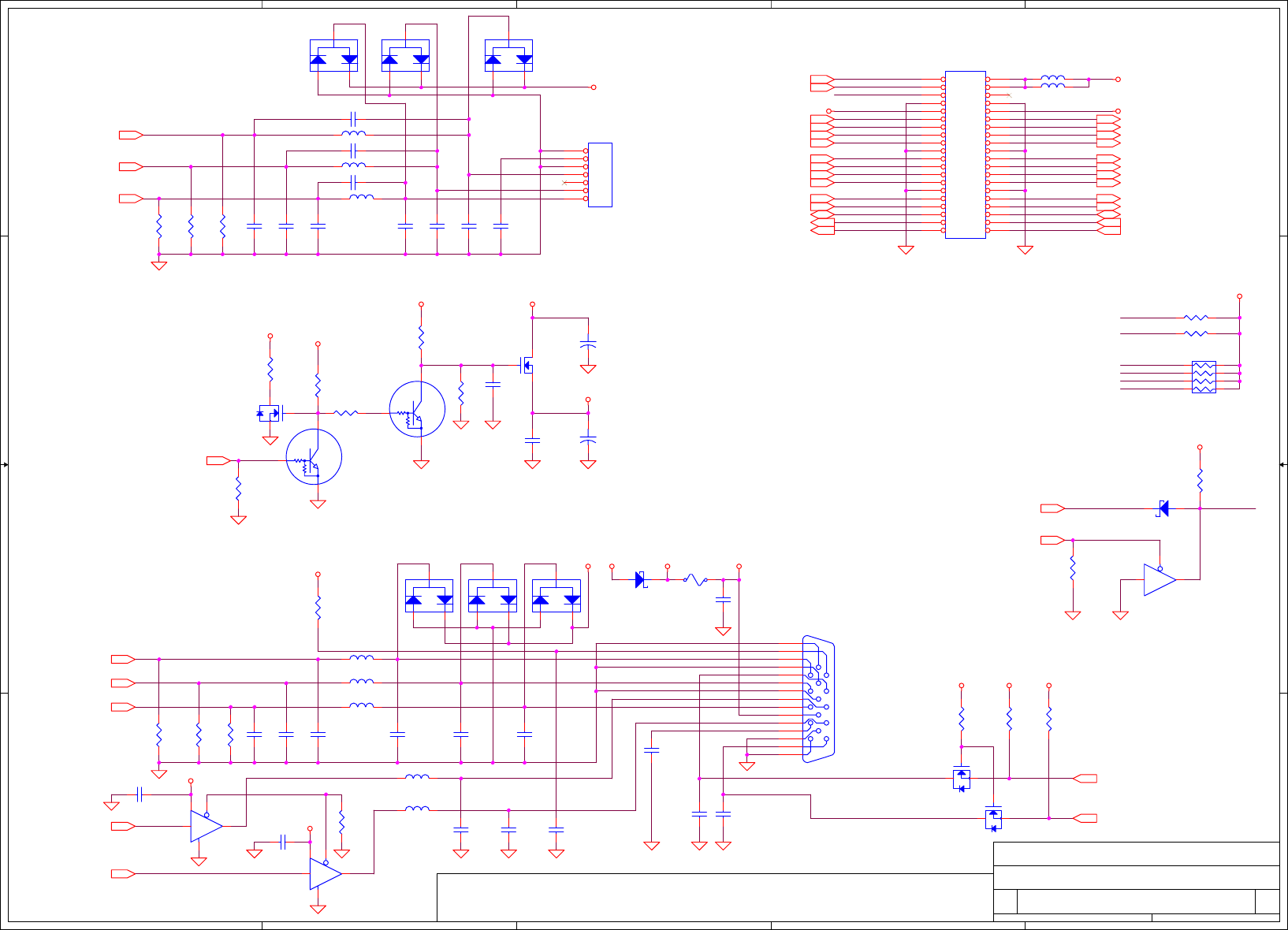Select the blue resistor network array block
This screenshot has width=1288, height=930.
point(1204,377)
